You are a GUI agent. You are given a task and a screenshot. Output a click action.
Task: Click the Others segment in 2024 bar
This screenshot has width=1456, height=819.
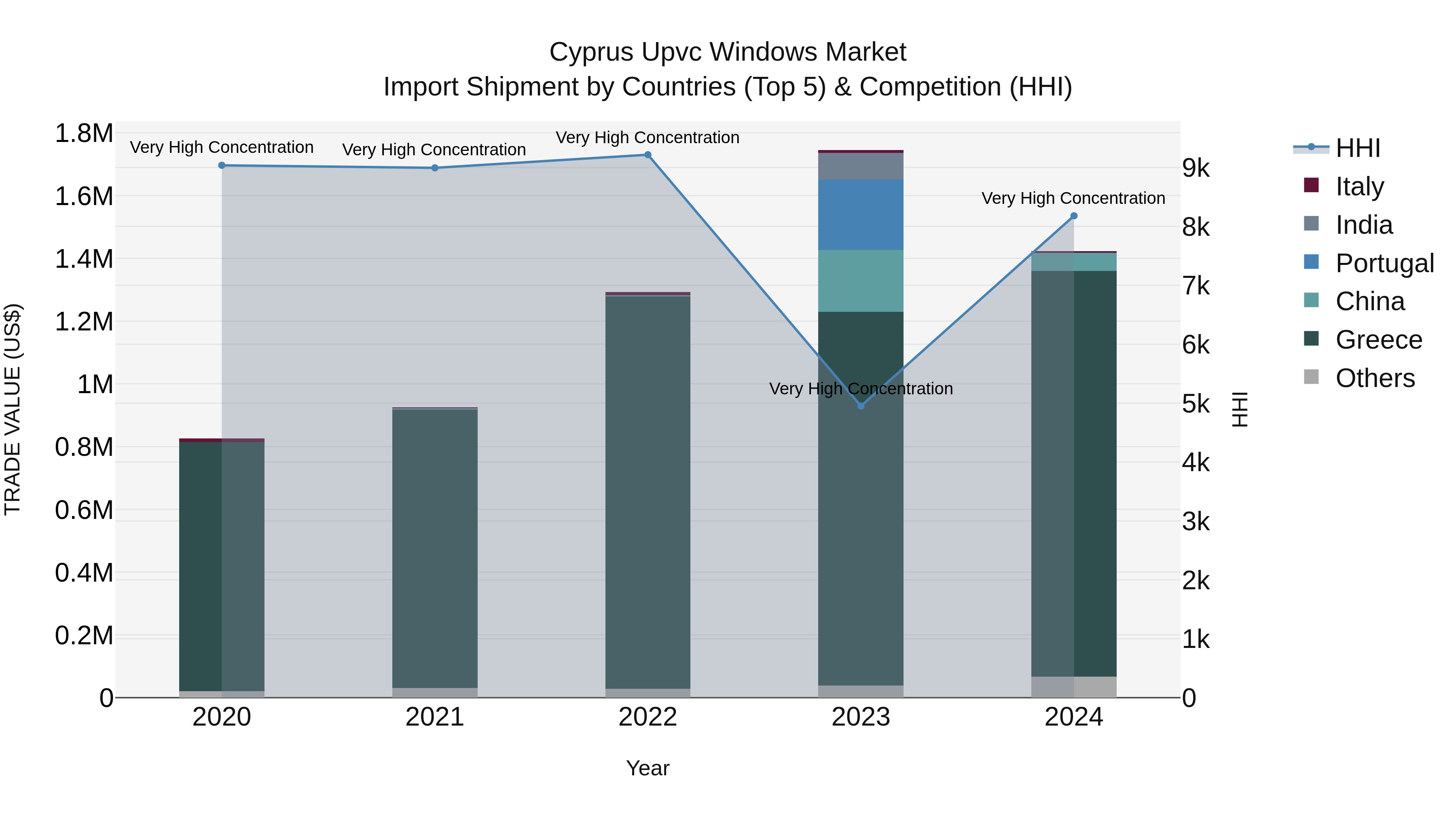click(1074, 687)
